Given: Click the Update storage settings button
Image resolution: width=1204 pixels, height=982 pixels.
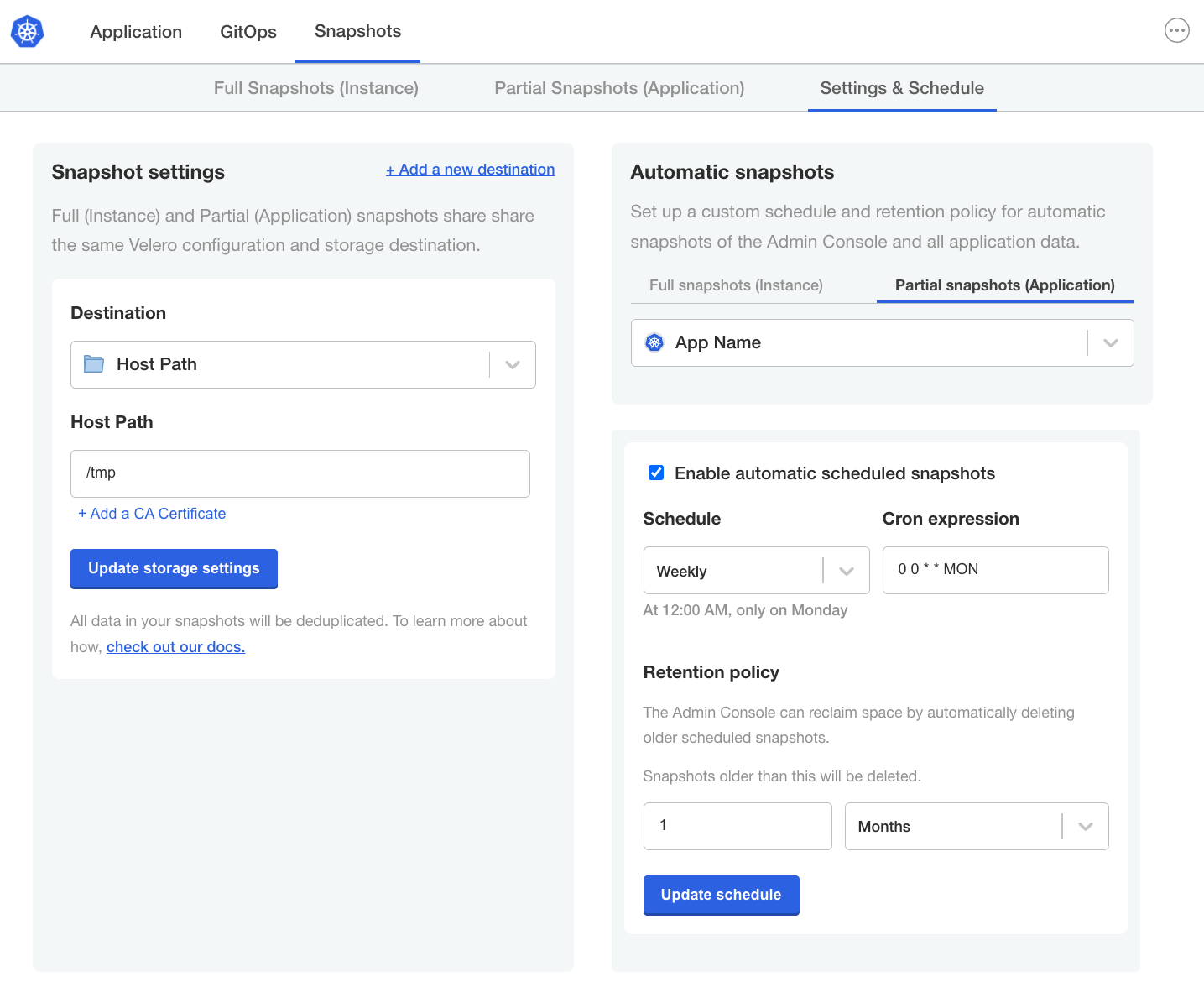Looking at the screenshot, I should coord(174,568).
